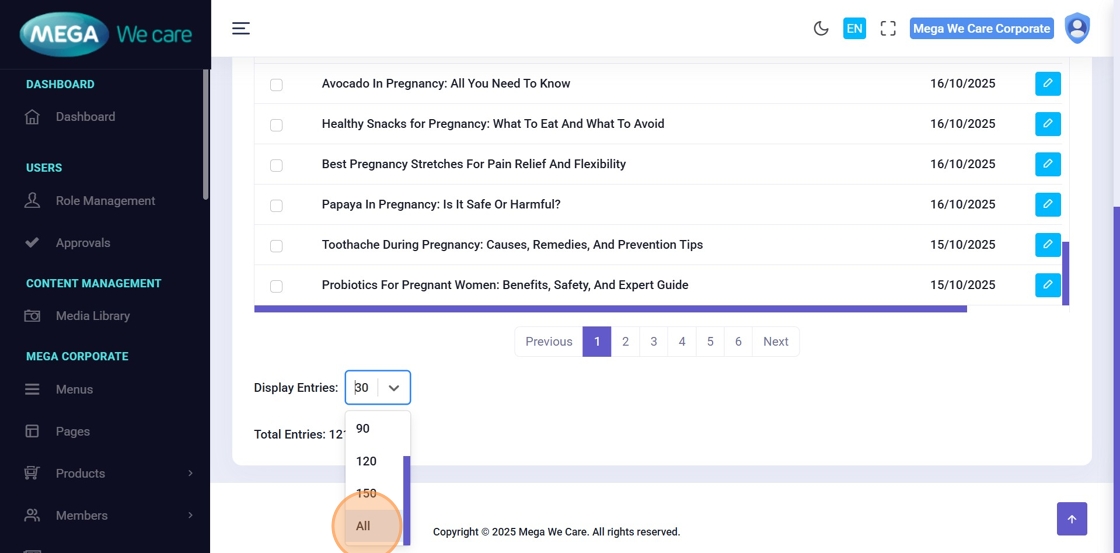Open the user profile avatar
Image resolution: width=1120 pixels, height=553 pixels.
point(1077,28)
